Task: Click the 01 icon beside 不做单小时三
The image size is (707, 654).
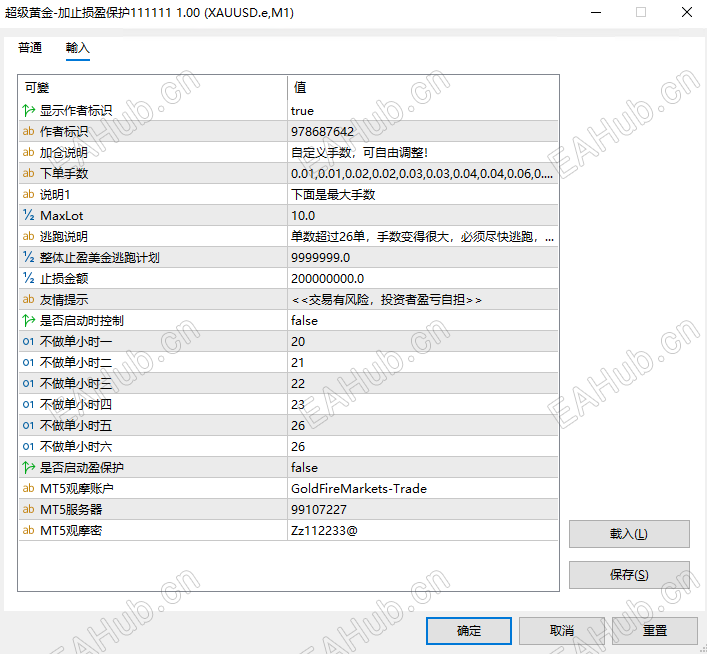Action: point(28,384)
